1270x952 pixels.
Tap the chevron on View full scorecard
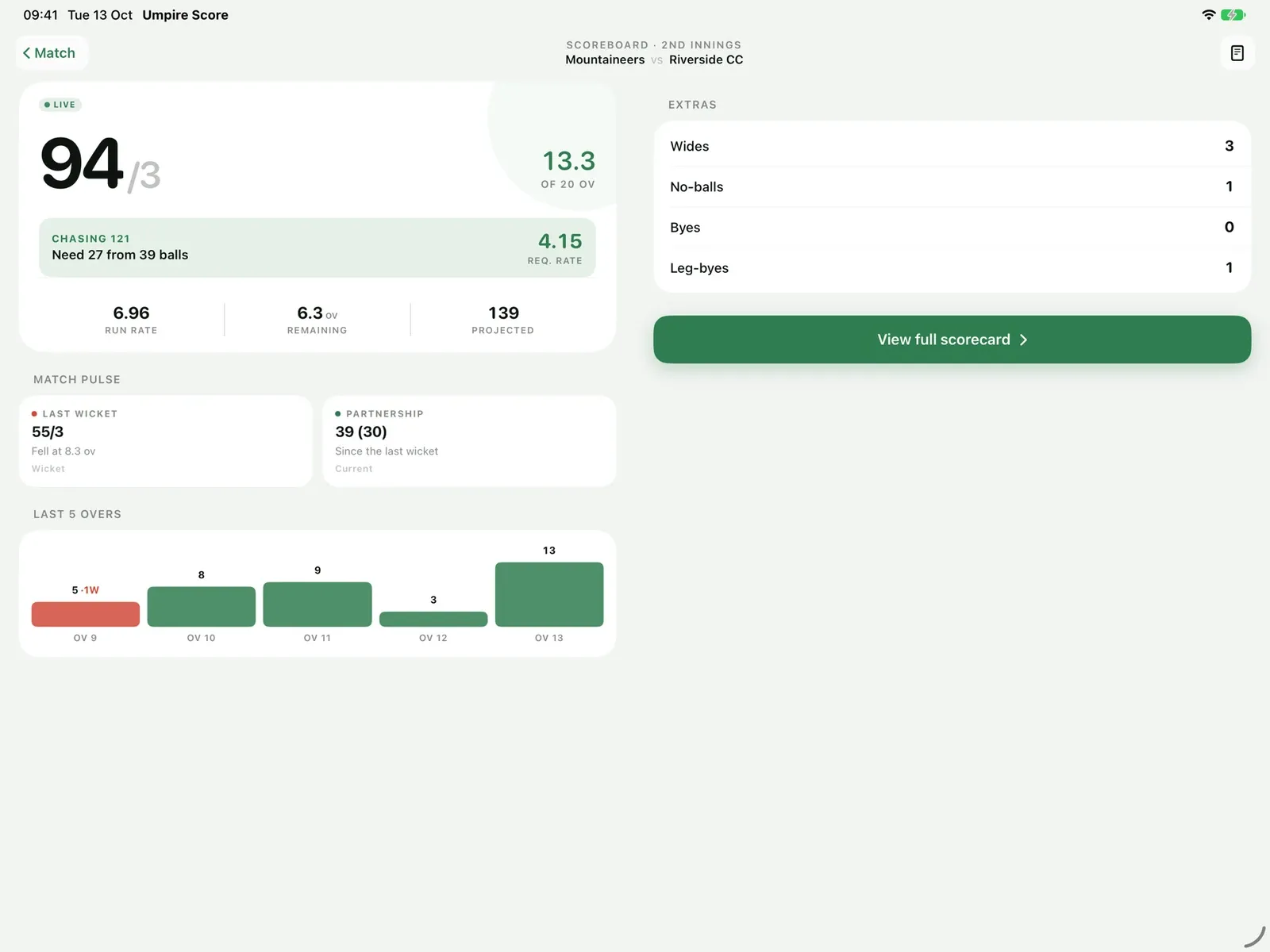[x=1023, y=340]
